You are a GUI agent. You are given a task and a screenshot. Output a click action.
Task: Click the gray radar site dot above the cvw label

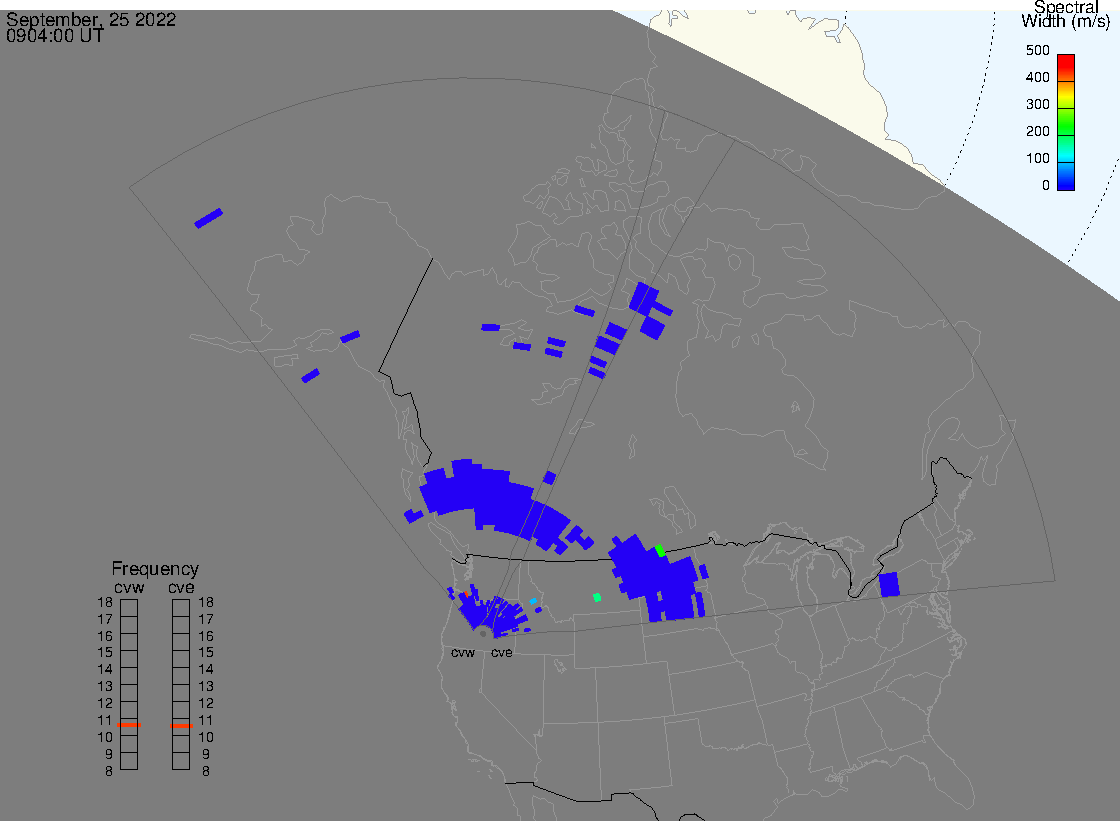483,634
